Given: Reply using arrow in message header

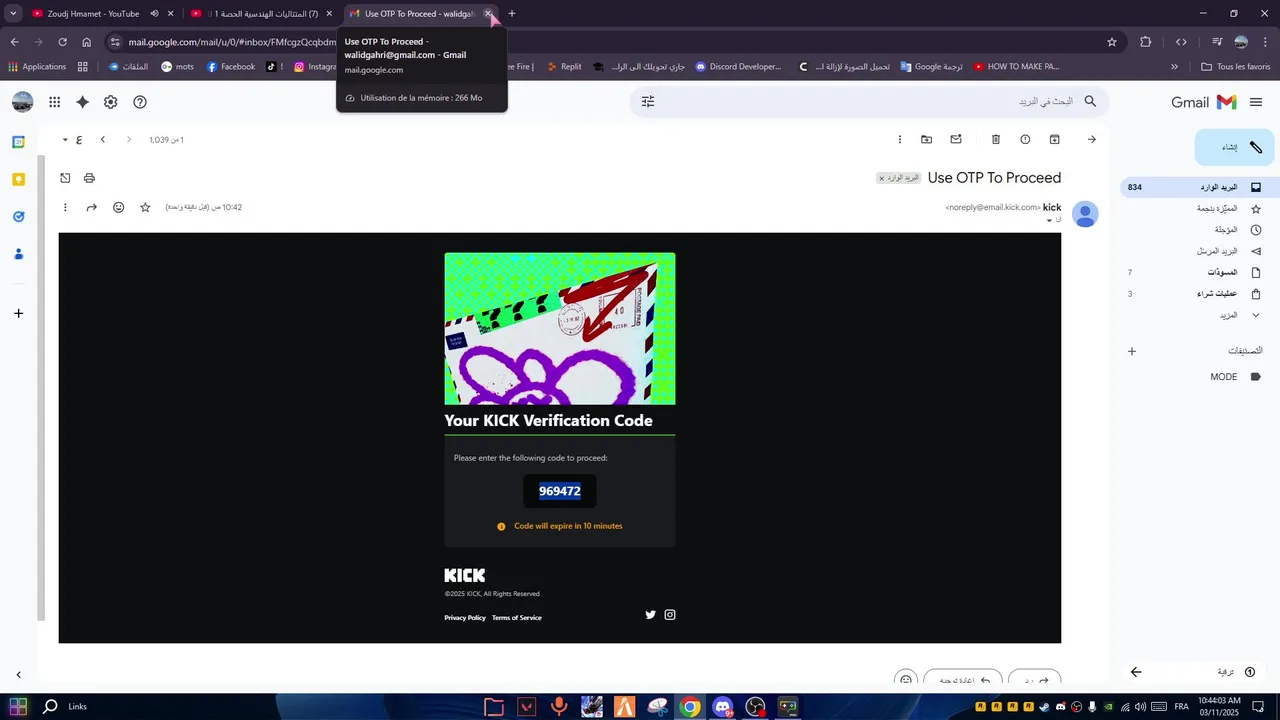Looking at the screenshot, I should point(92,207).
